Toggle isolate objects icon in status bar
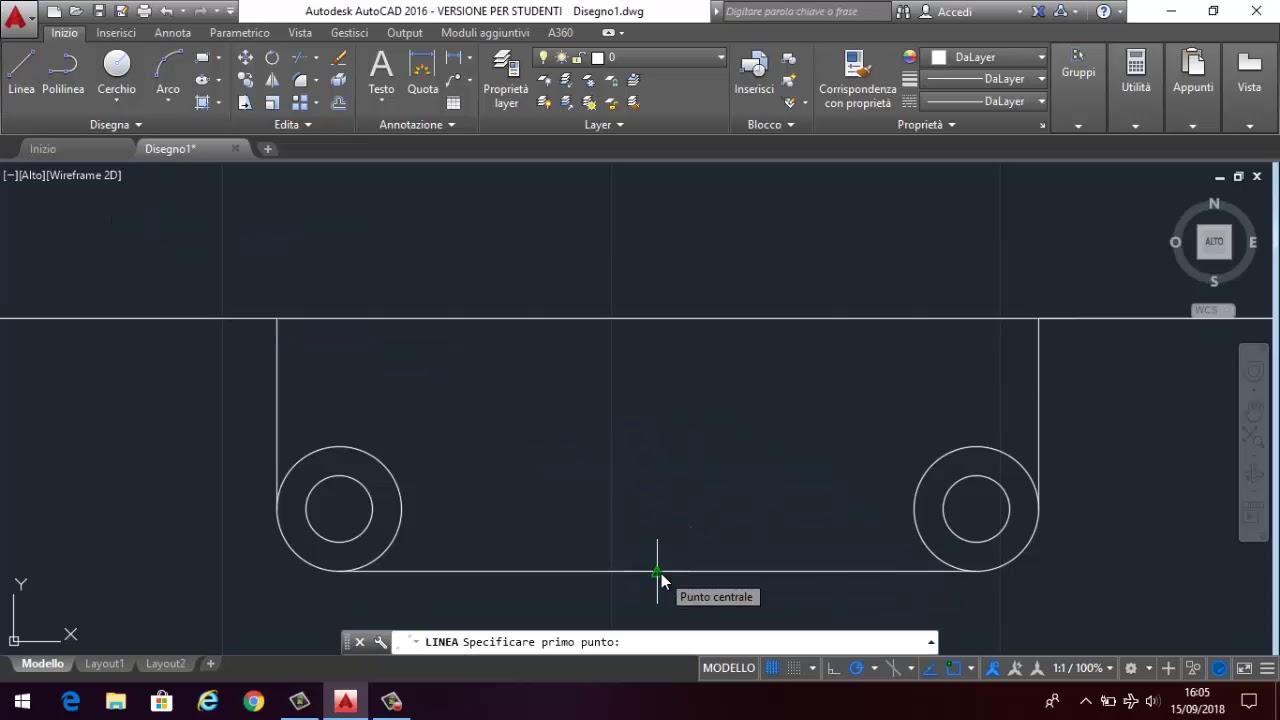The image size is (1280, 720). [1192, 668]
